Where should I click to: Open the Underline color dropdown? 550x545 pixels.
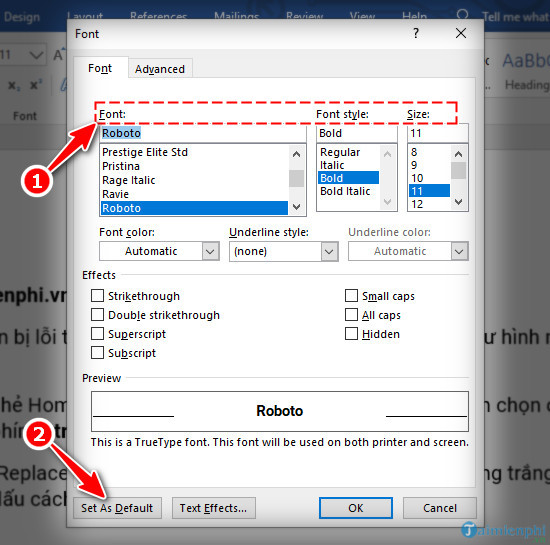pyautogui.click(x=459, y=251)
